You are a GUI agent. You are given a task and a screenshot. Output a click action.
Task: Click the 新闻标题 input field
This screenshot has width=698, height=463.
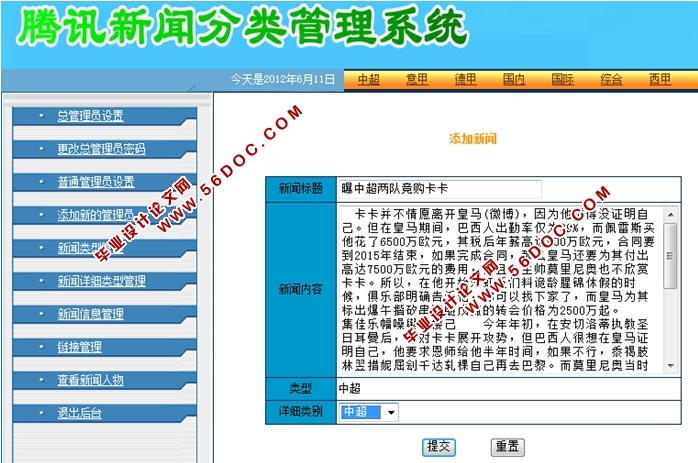pos(440,189)
